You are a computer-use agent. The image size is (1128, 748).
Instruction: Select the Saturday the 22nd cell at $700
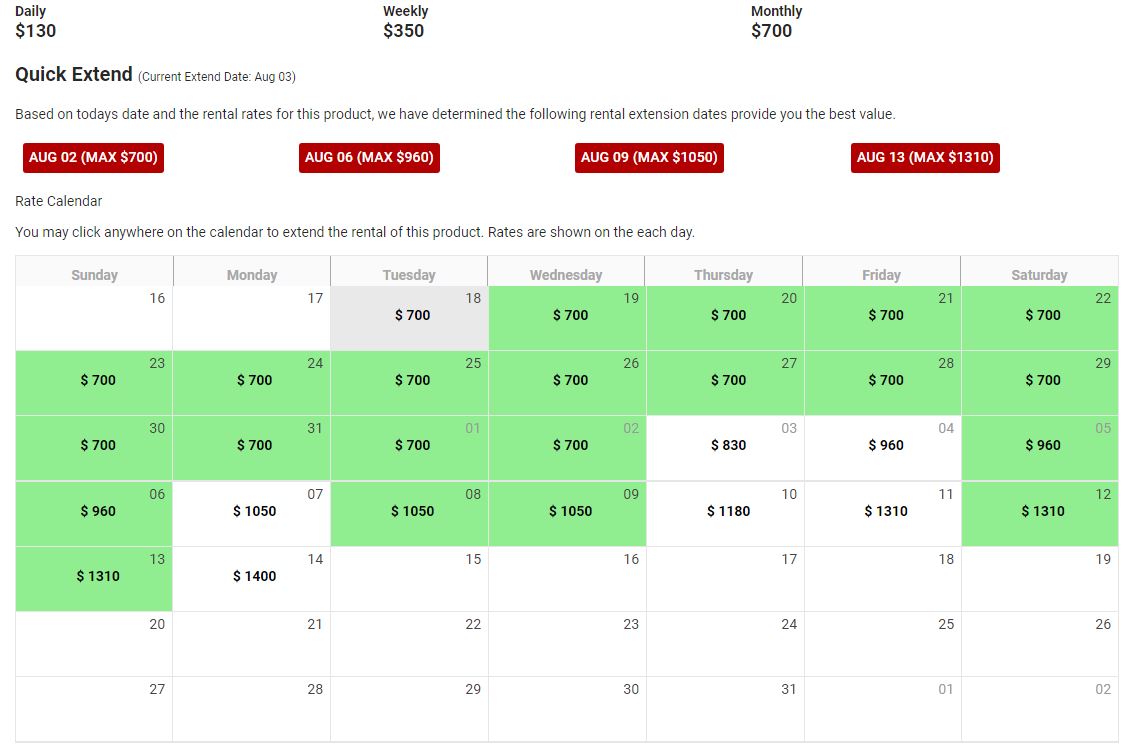(1039, 315)
